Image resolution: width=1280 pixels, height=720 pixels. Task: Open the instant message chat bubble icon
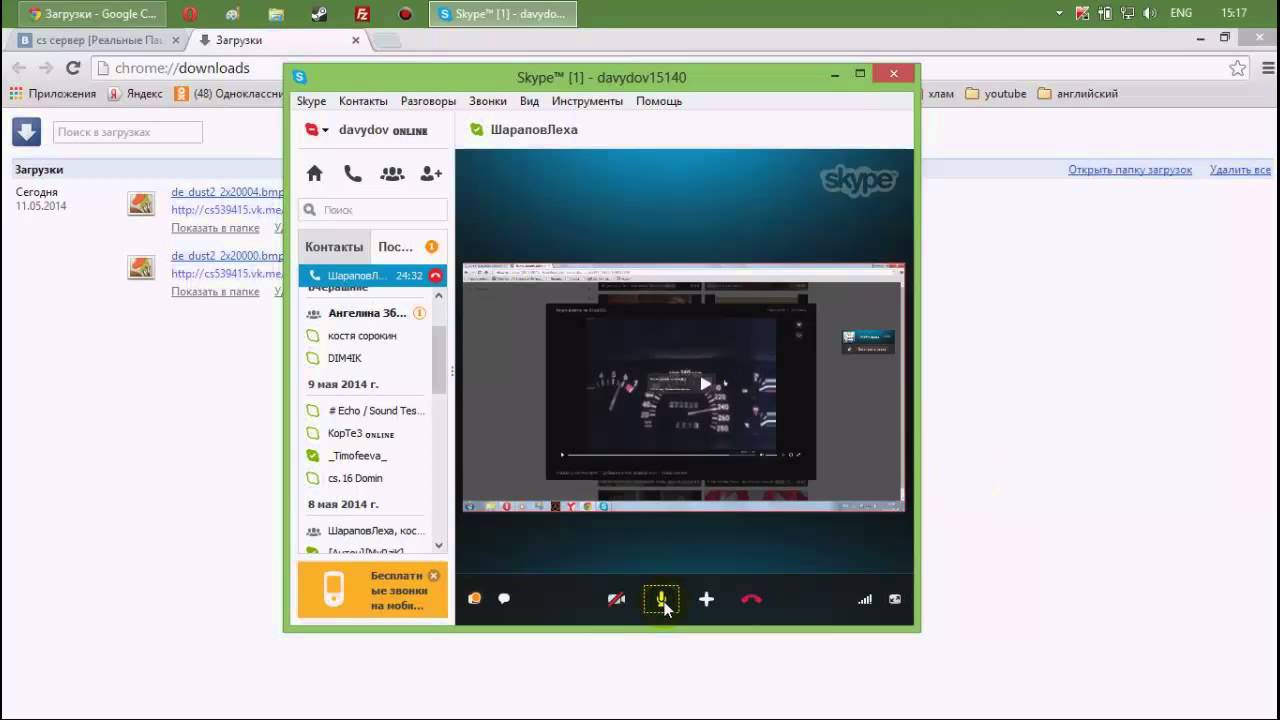504,599
